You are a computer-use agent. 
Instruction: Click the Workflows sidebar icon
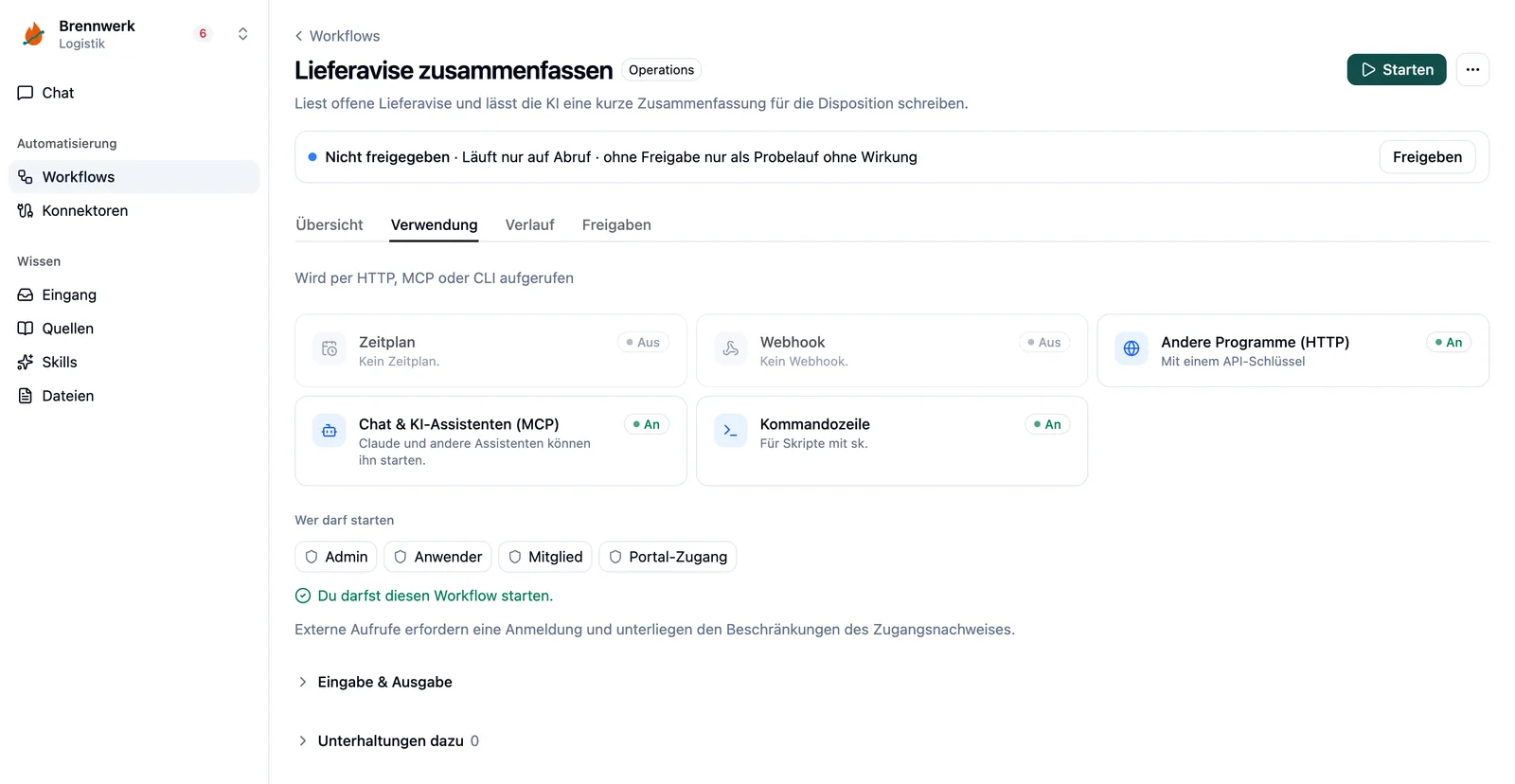[26, 177]
